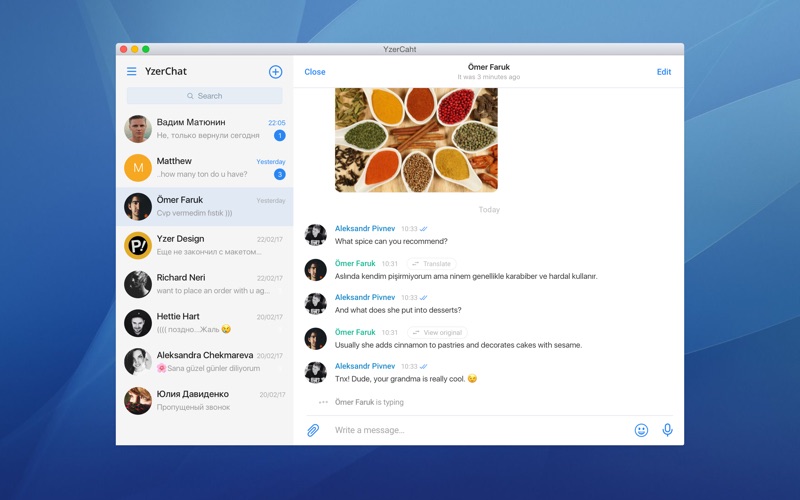Click Hettie Hart's avatar in chat list
The height and width of the screenshot is (500, 800).
point(138,323)
